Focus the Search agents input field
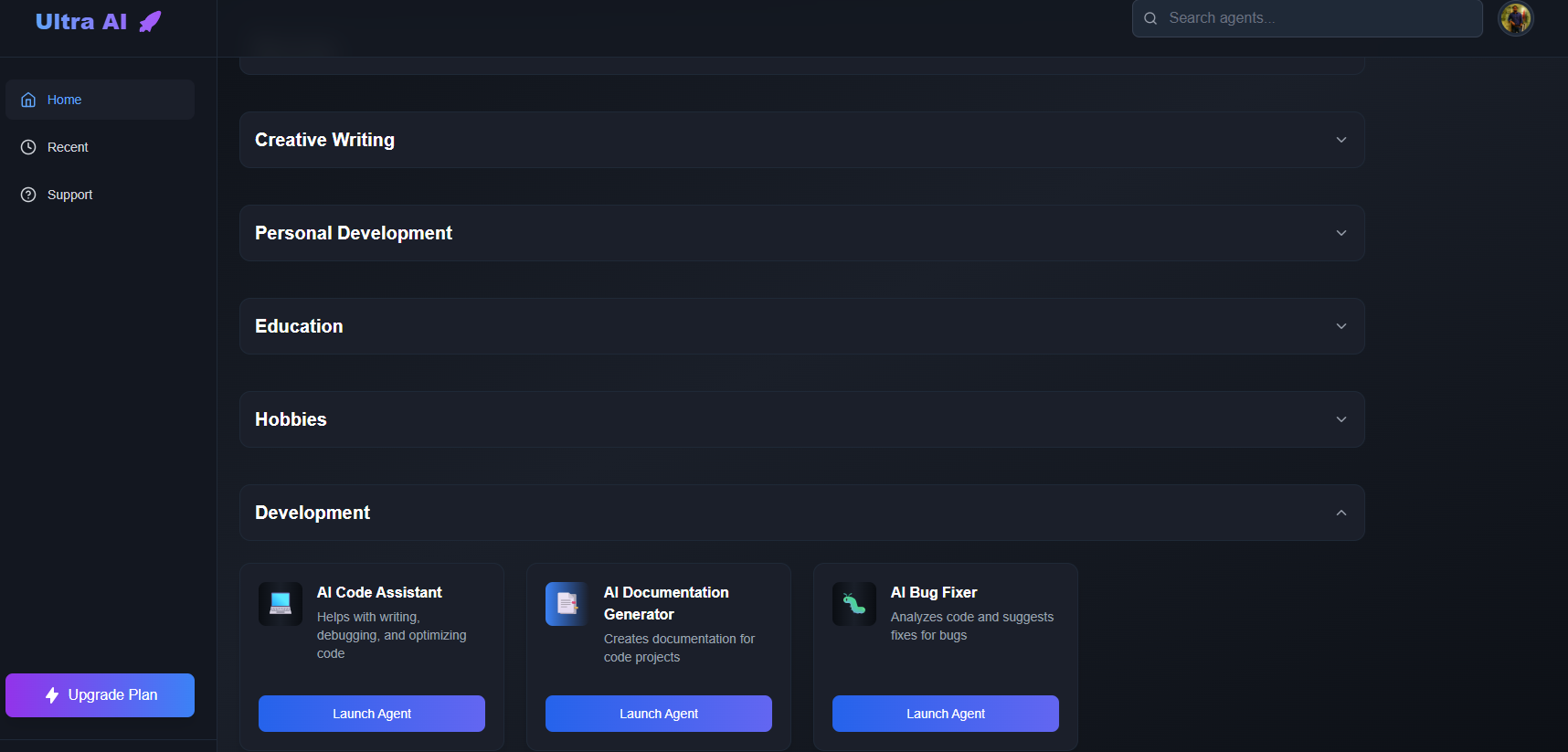This screenshot has width=1568, height=752. 1307,18
